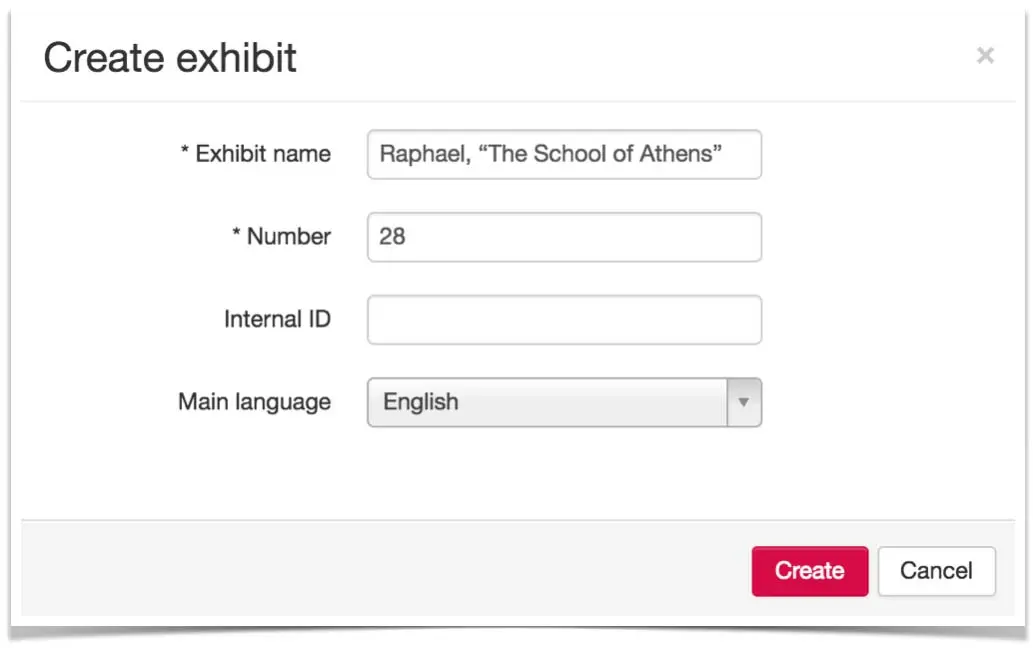This screenshot has width=1036, height=648.
Task: Click the dropdown arrow beside English
Action: click(x=743, y=402)
